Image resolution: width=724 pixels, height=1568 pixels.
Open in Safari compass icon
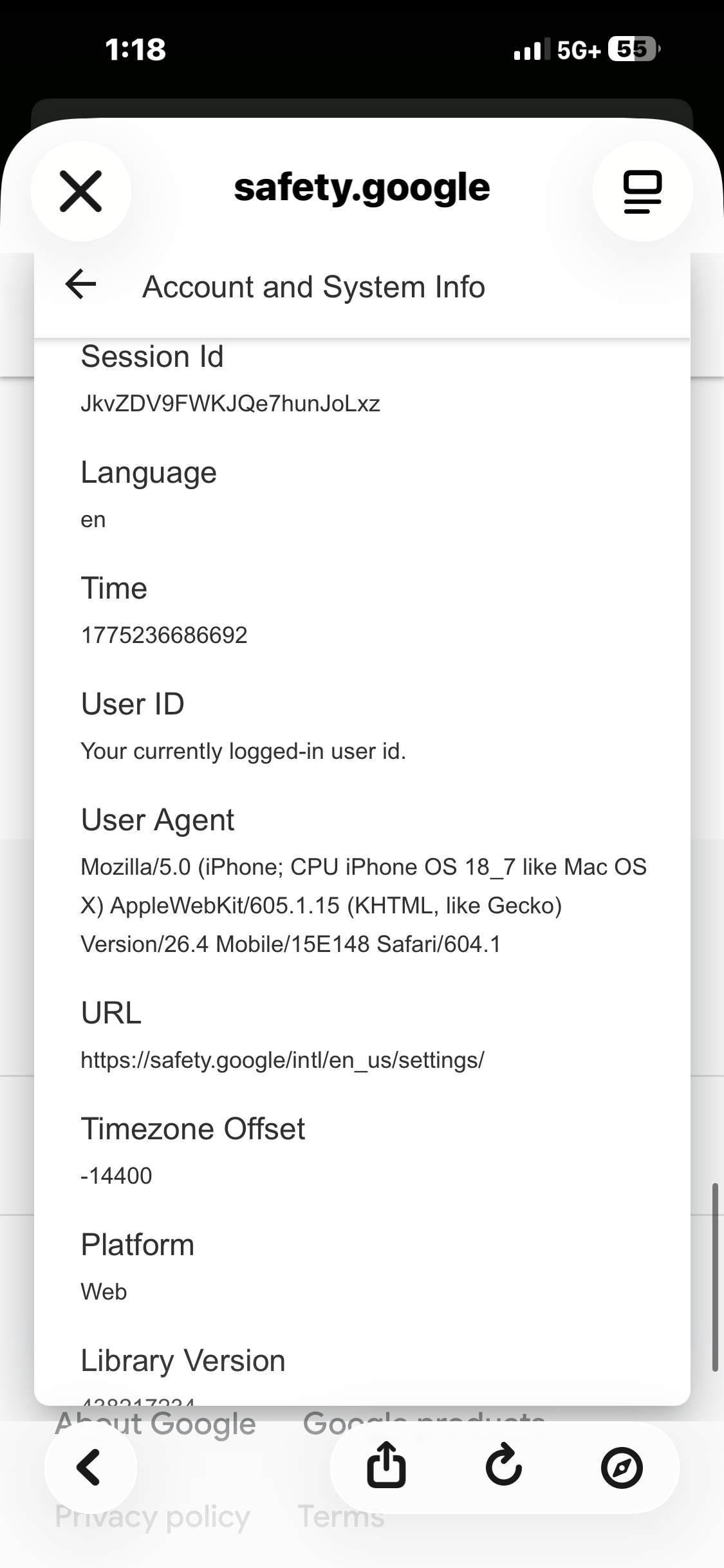(x=621, y=1468)
